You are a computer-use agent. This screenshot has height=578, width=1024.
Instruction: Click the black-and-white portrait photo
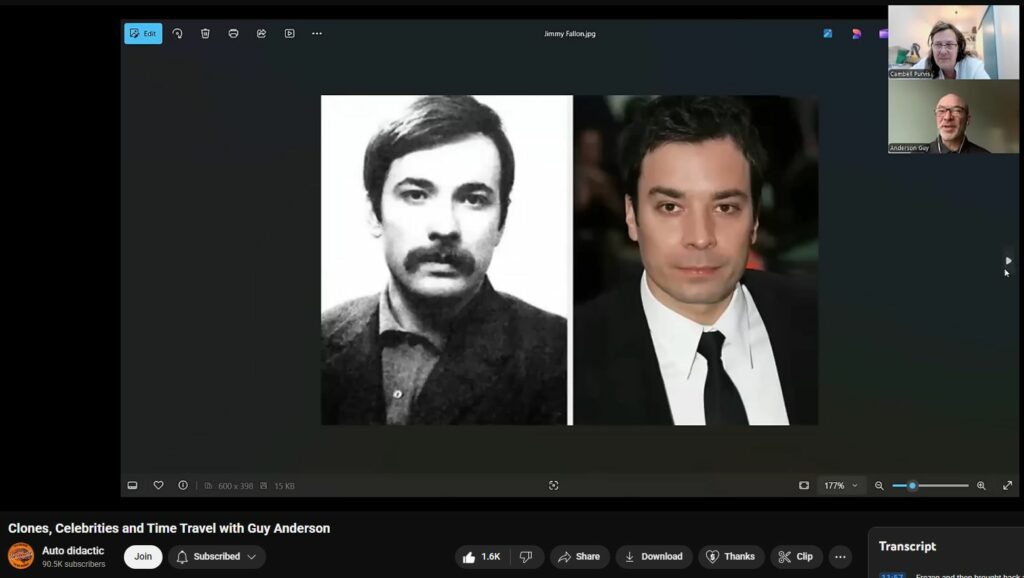point(446,260)
